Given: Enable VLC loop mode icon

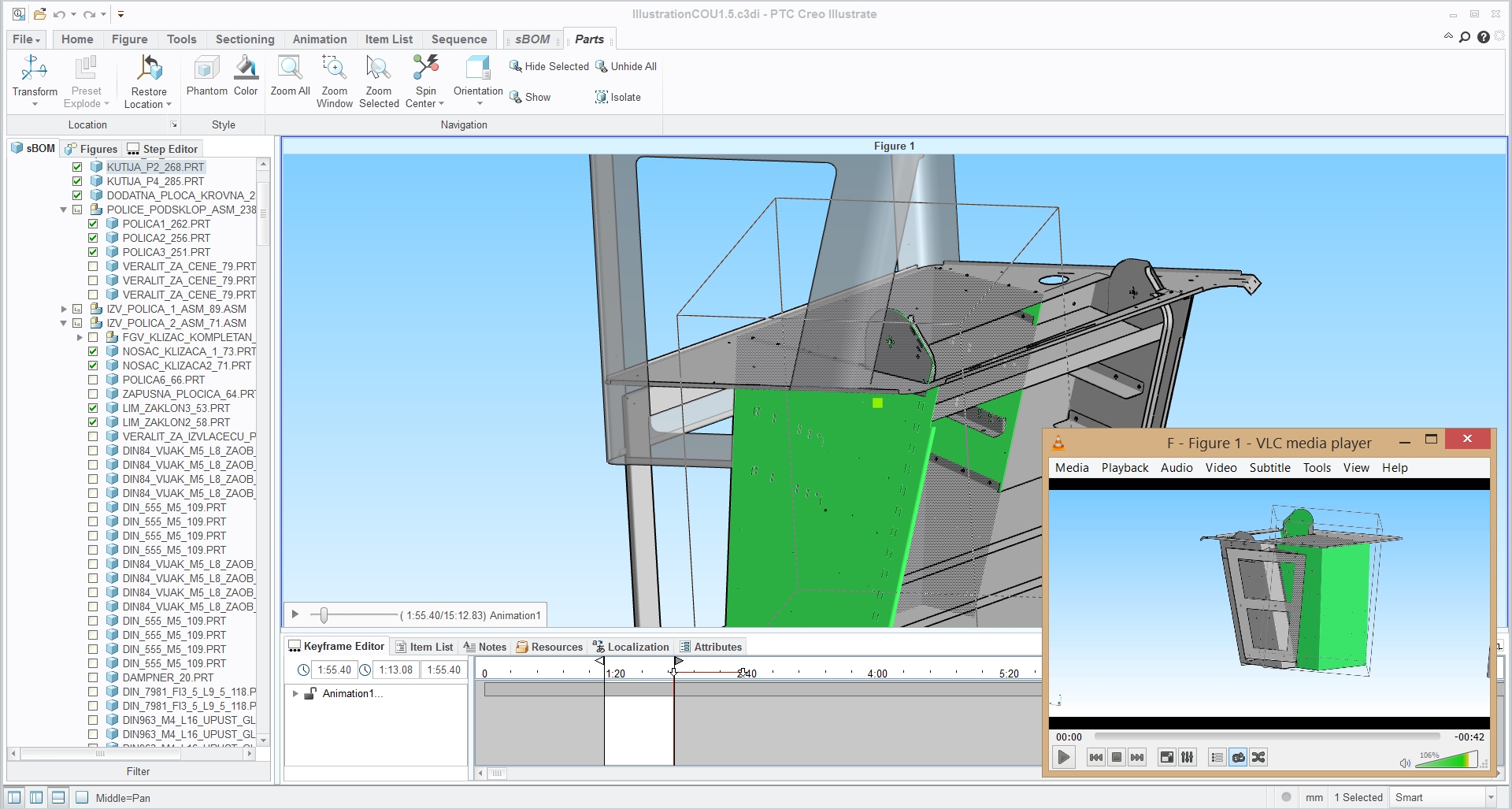Looking at the screenshot, I should (x=1238, y=758).
